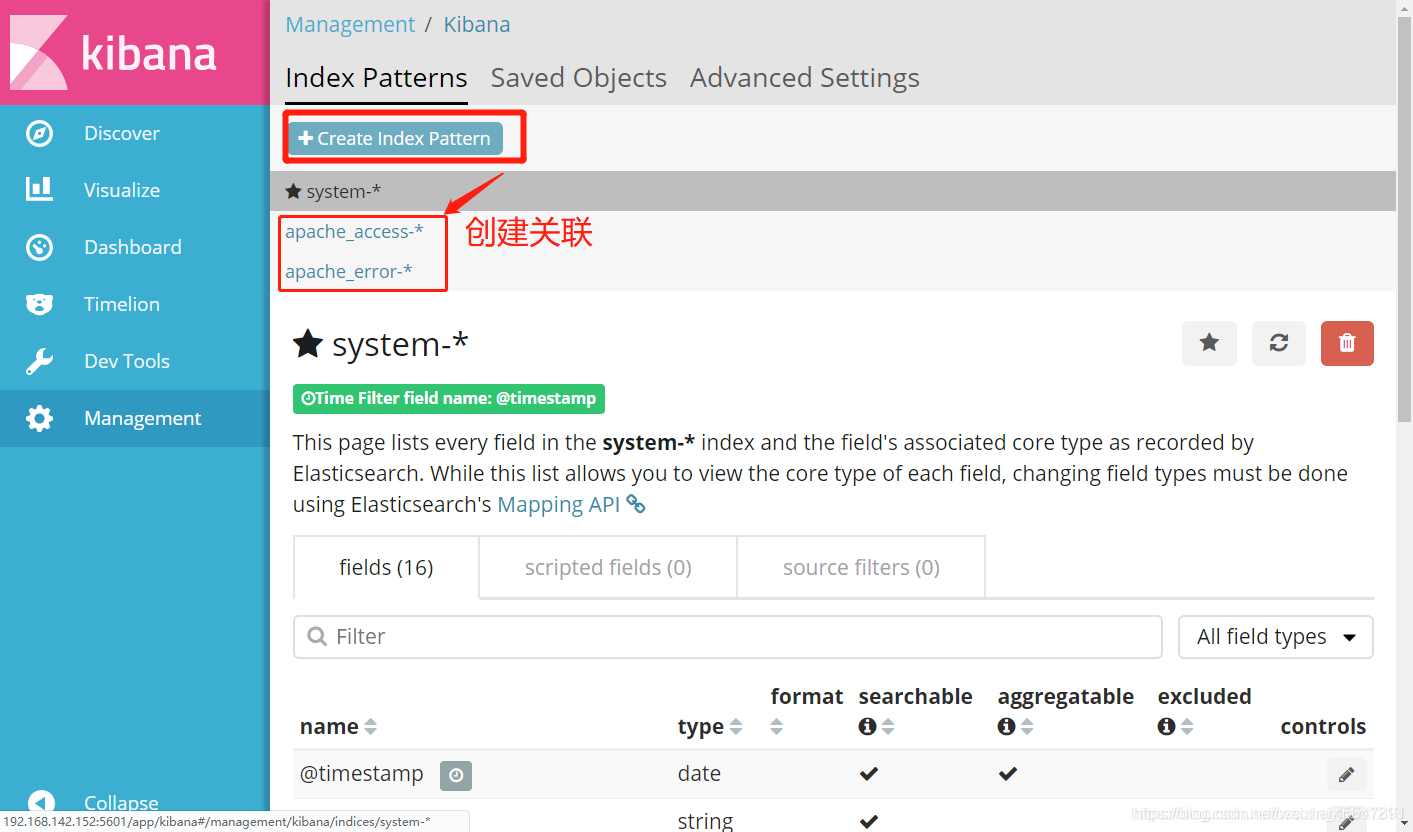Image resolution: width=1413 pixels, height=832 pixels.
Task: Collapse the sidebar with arrow icon
Action: 41,802
